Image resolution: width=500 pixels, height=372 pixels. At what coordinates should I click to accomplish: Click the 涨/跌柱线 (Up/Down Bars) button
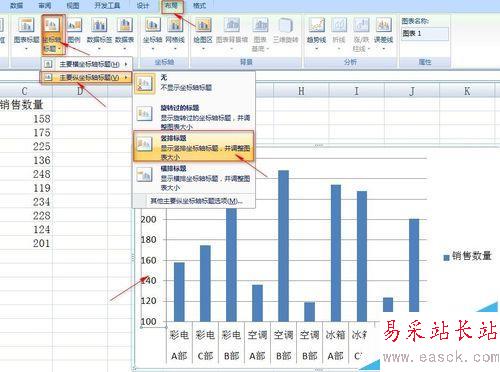[x=361, y=35]
